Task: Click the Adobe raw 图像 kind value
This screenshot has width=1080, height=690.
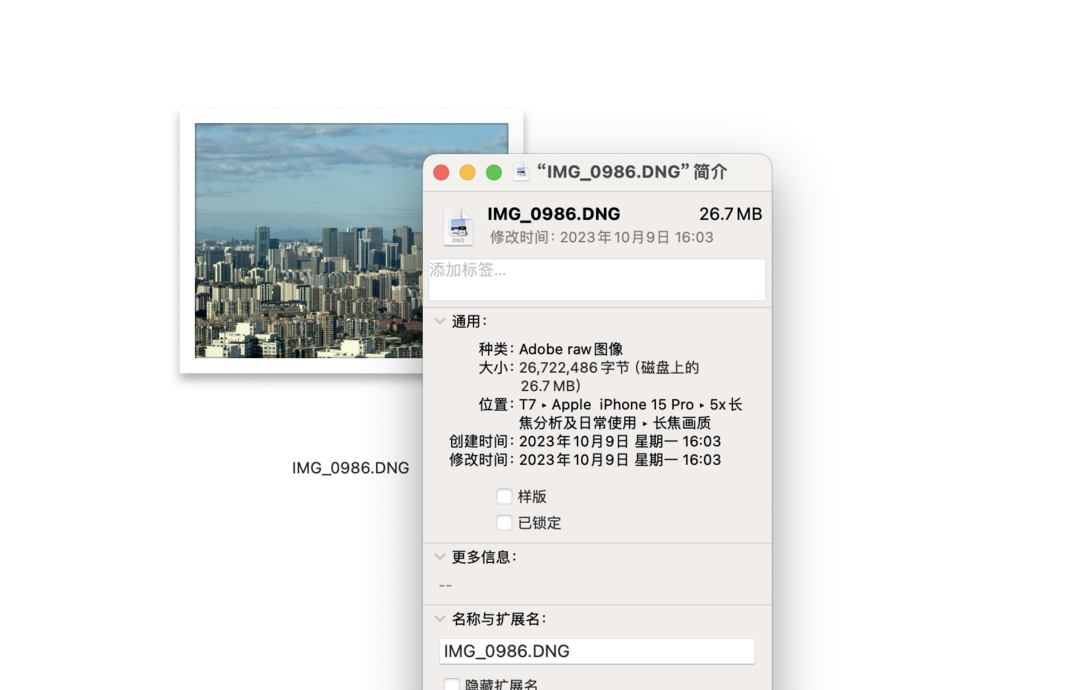Action: (x=571, y=349)
